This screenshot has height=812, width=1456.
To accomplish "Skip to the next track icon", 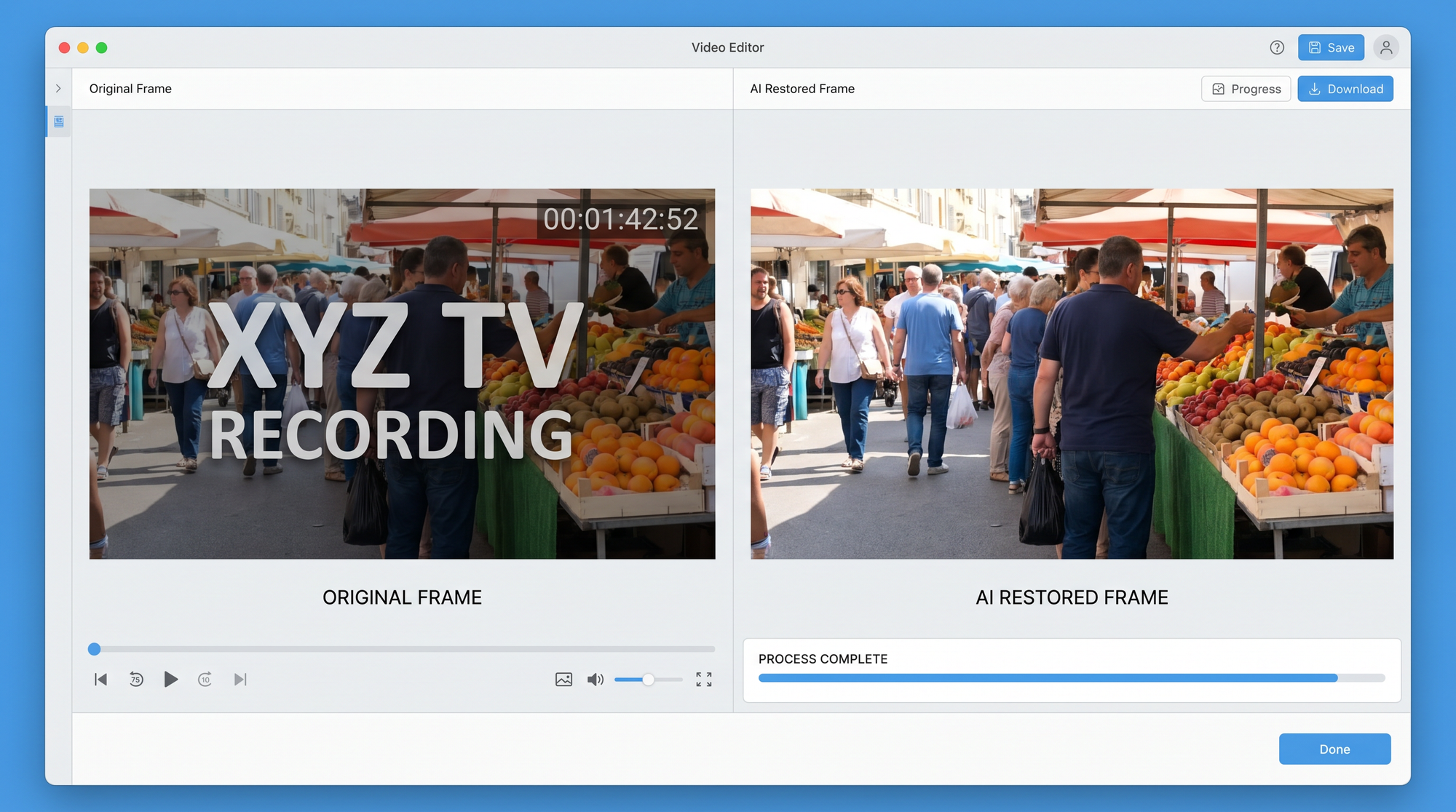I will point(240,680).
